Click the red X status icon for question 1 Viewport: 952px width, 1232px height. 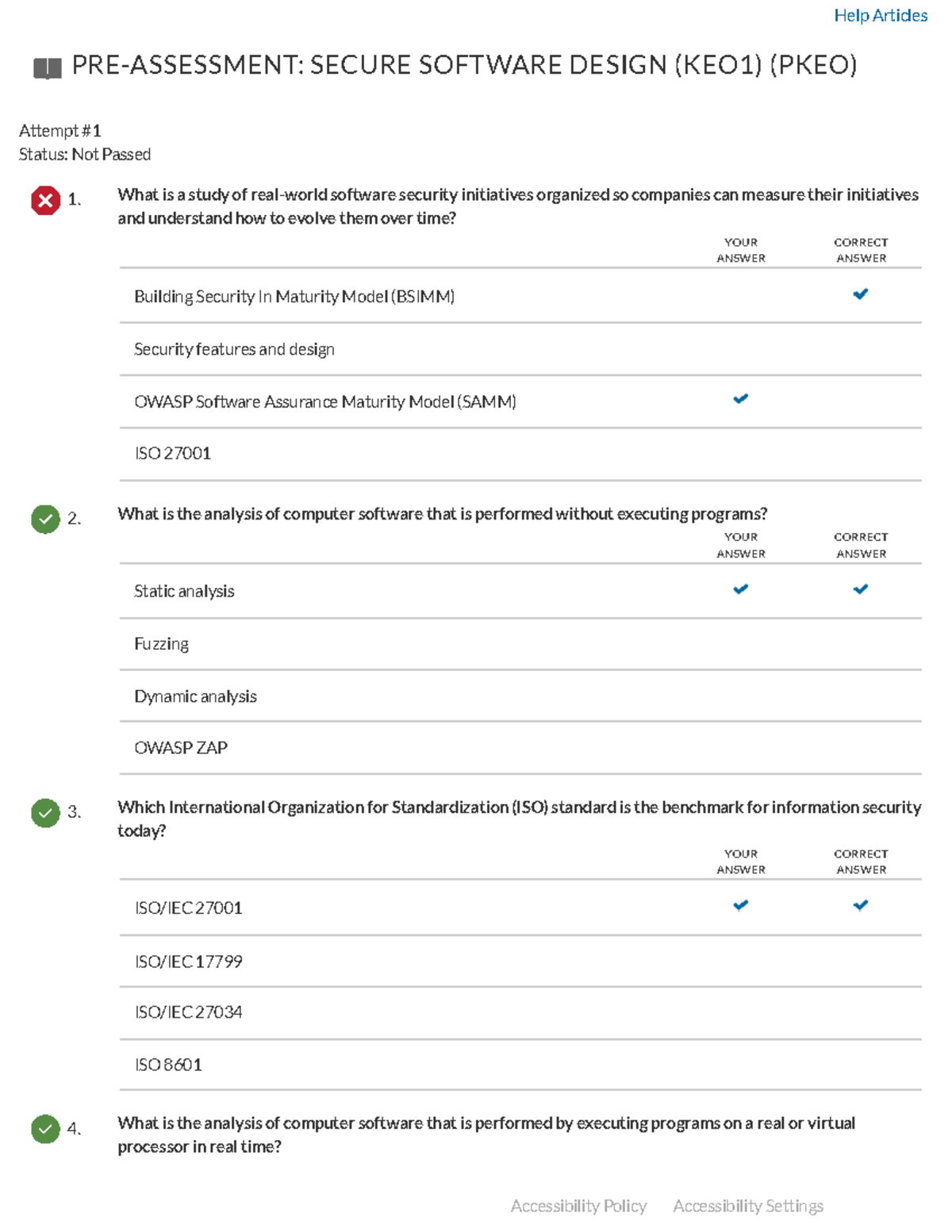pyautogui.click(x=45, y=202)
